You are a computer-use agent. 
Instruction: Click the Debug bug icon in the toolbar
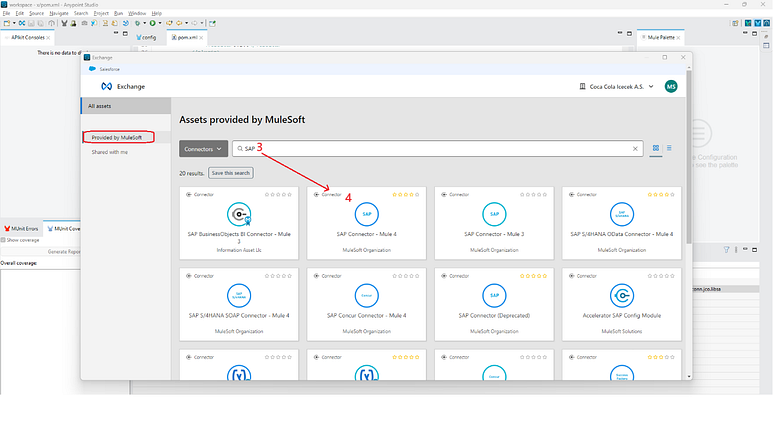[138, 23]
